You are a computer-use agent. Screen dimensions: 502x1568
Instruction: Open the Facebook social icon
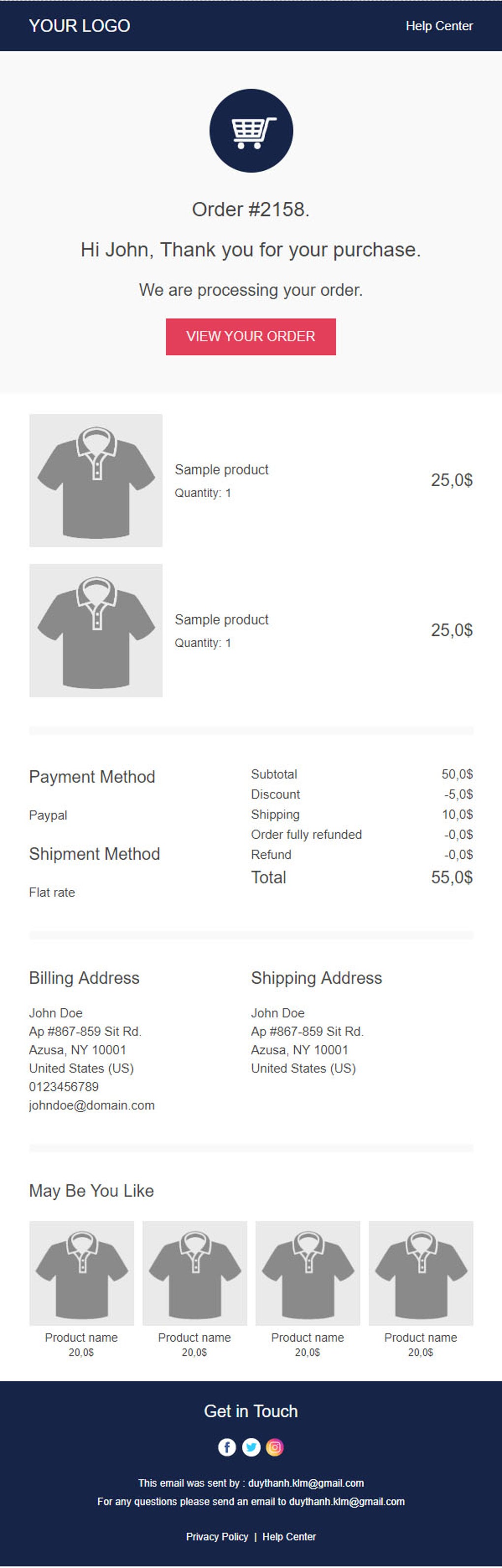[x=227, y=1447]
